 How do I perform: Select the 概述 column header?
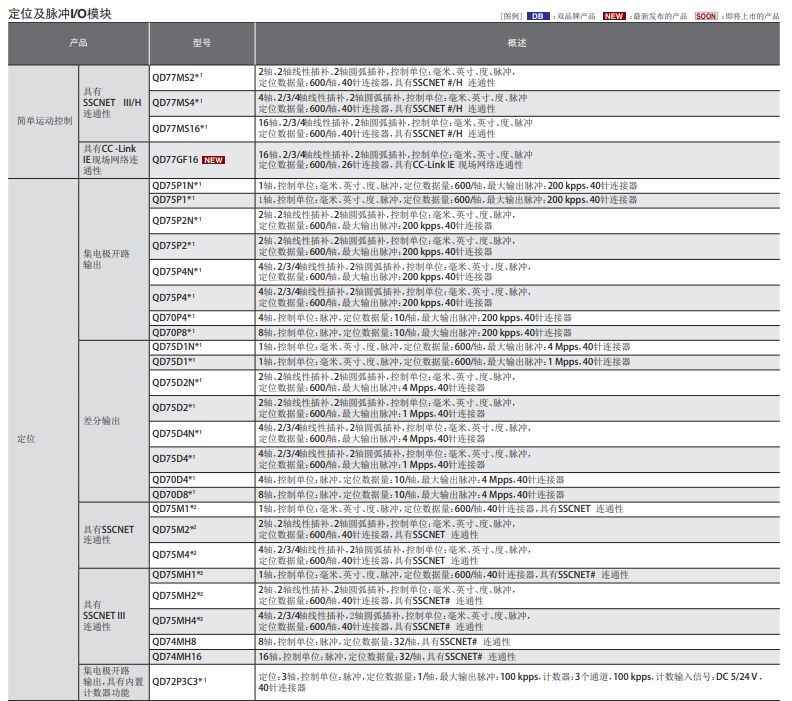tap(517, 43)
